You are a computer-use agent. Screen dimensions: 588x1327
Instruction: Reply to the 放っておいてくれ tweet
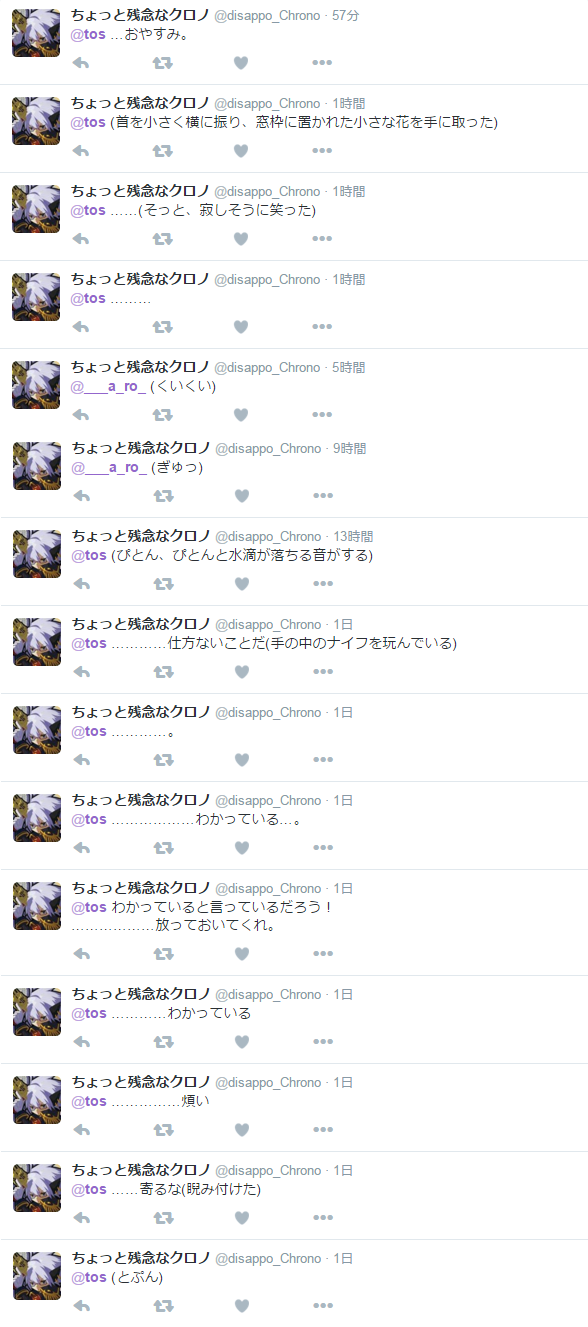82,954
